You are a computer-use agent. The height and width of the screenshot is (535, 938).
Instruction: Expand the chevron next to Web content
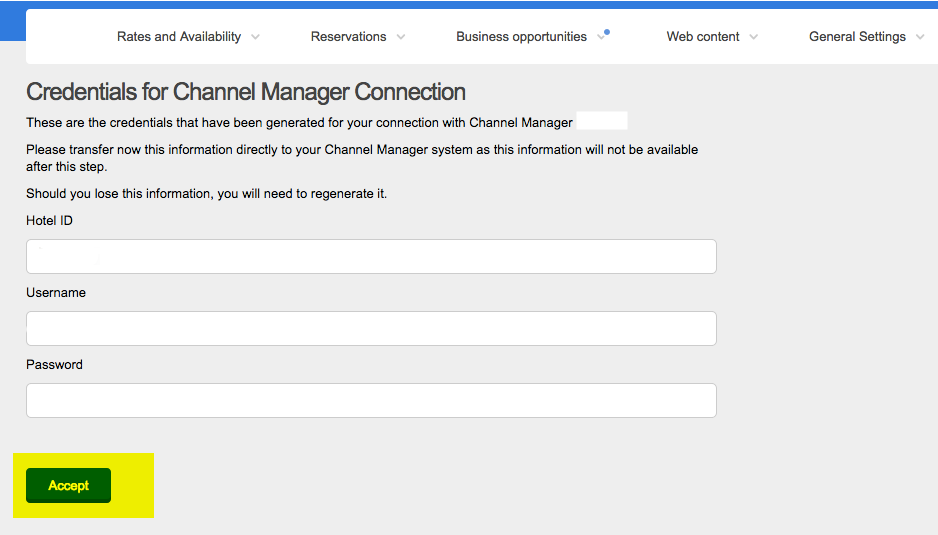(754, 37)
